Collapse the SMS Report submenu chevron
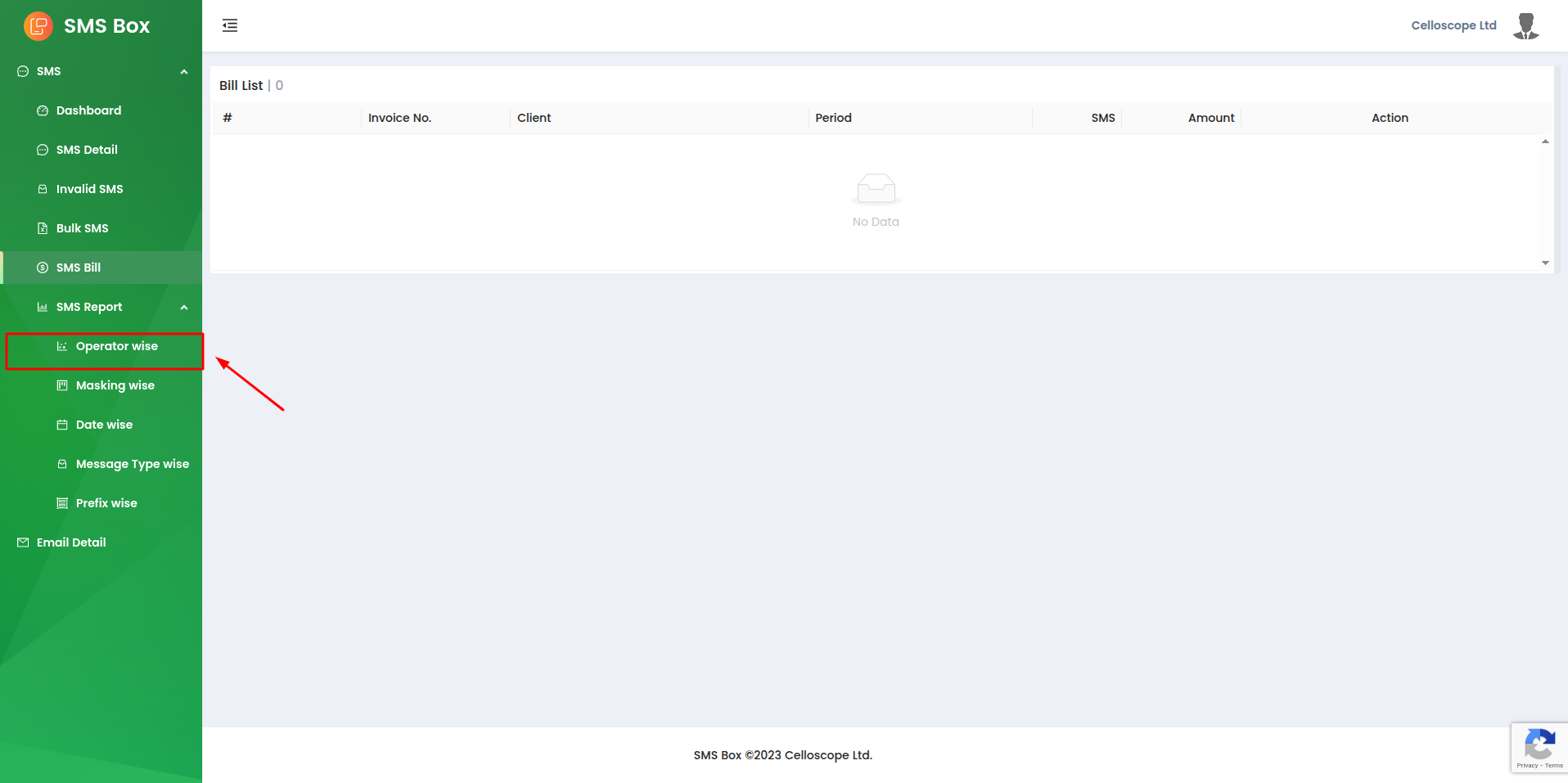 point(184,308)
